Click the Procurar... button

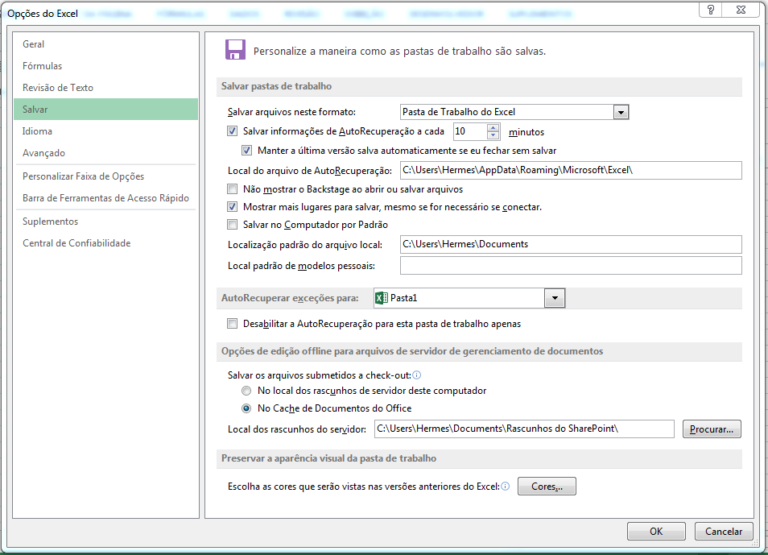(712, 429)
